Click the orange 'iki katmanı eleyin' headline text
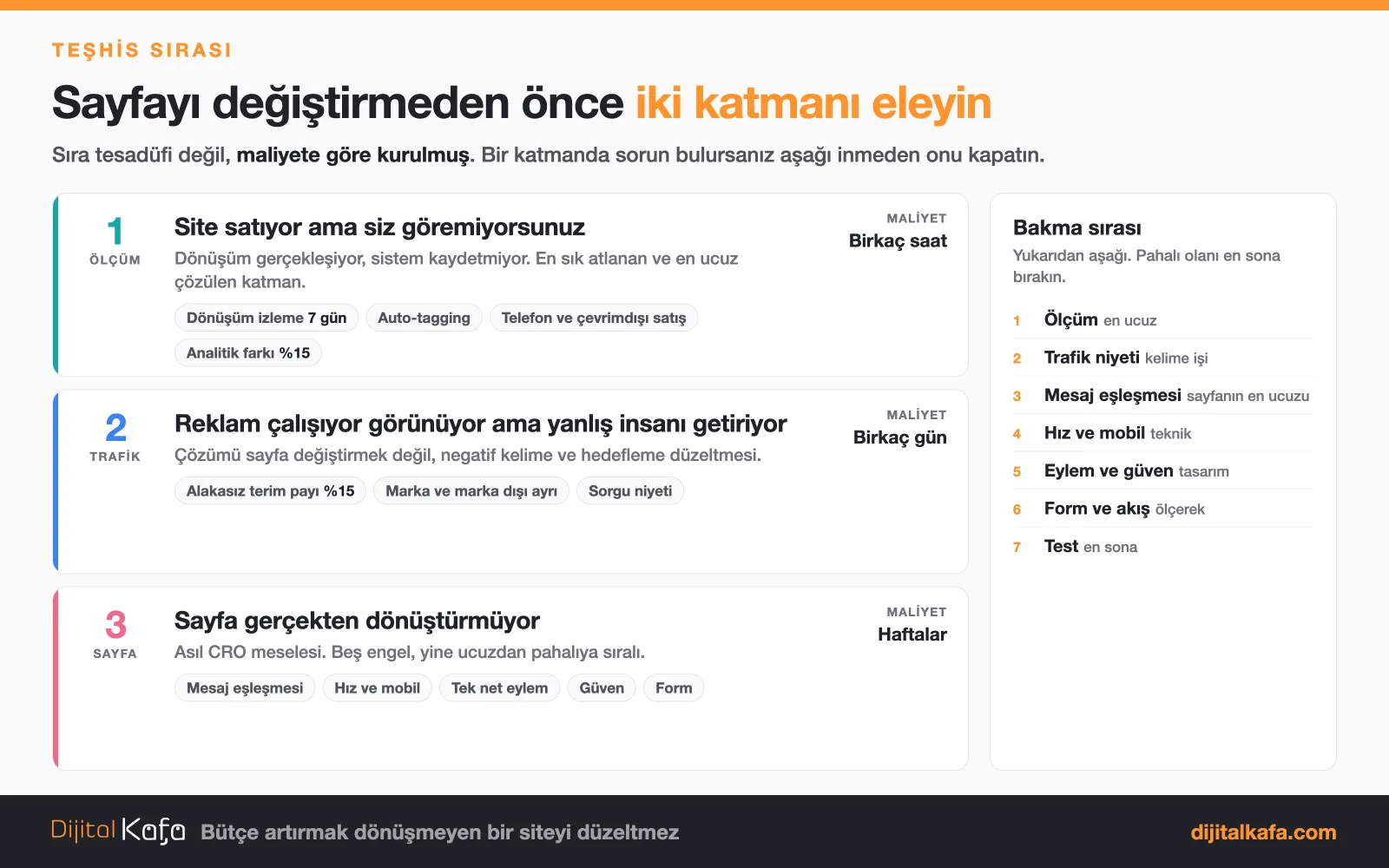Image resolution: width=1389 pixels, height=868 pixels. (x=813, y=103)
